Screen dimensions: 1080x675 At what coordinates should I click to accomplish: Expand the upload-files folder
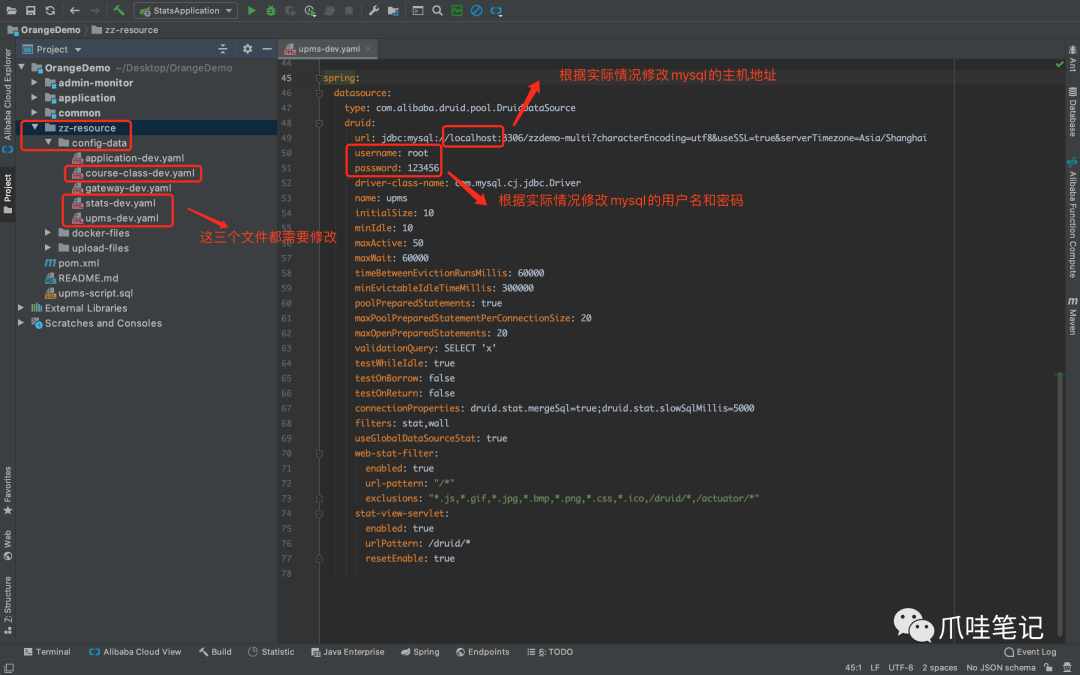click(x=48, y=248)
